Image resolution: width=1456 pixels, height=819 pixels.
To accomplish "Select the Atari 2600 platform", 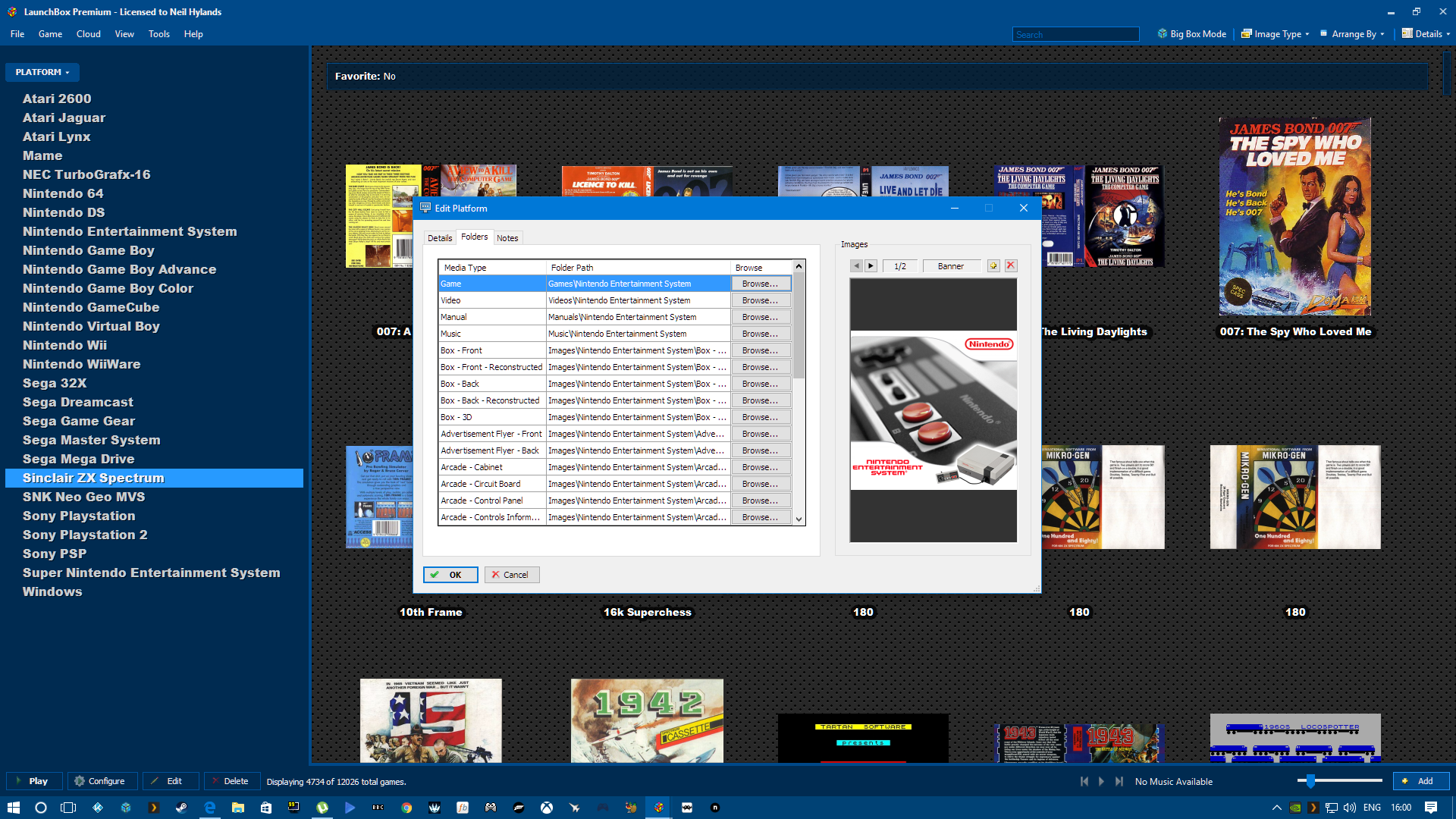I will [57, 99].
